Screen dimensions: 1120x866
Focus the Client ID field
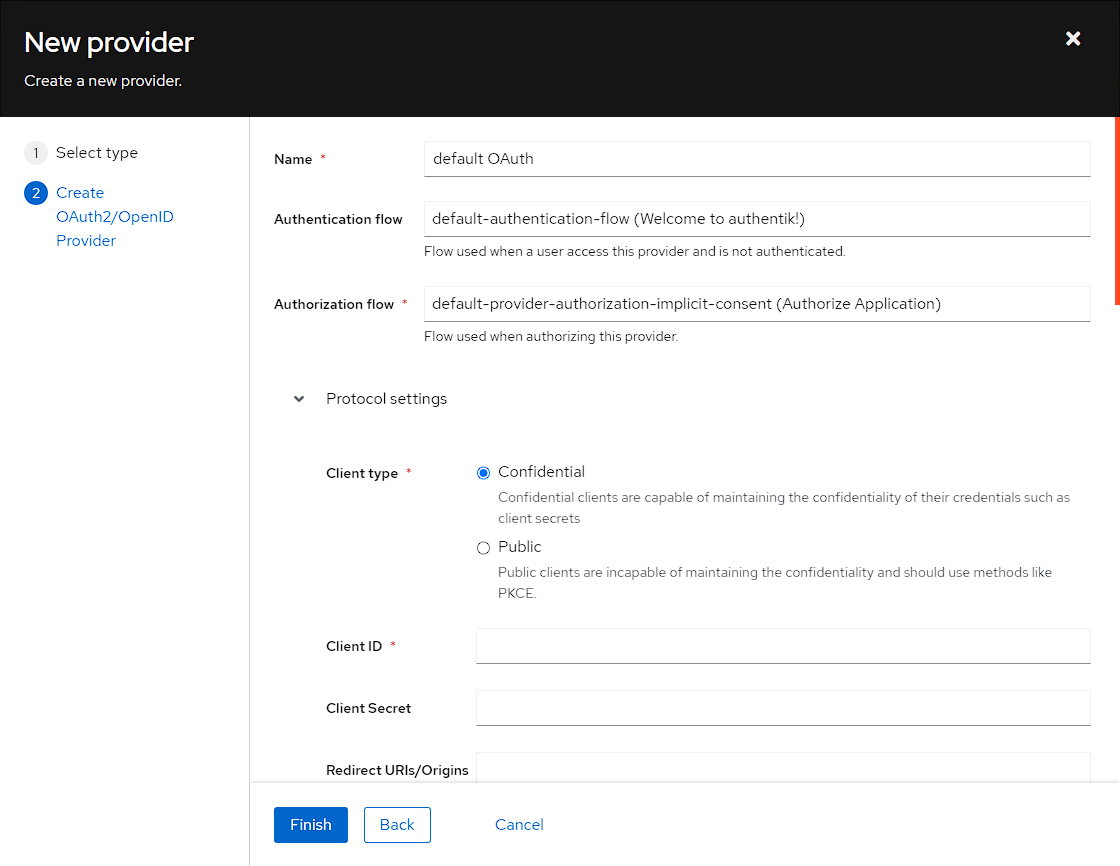click(782, 646)
